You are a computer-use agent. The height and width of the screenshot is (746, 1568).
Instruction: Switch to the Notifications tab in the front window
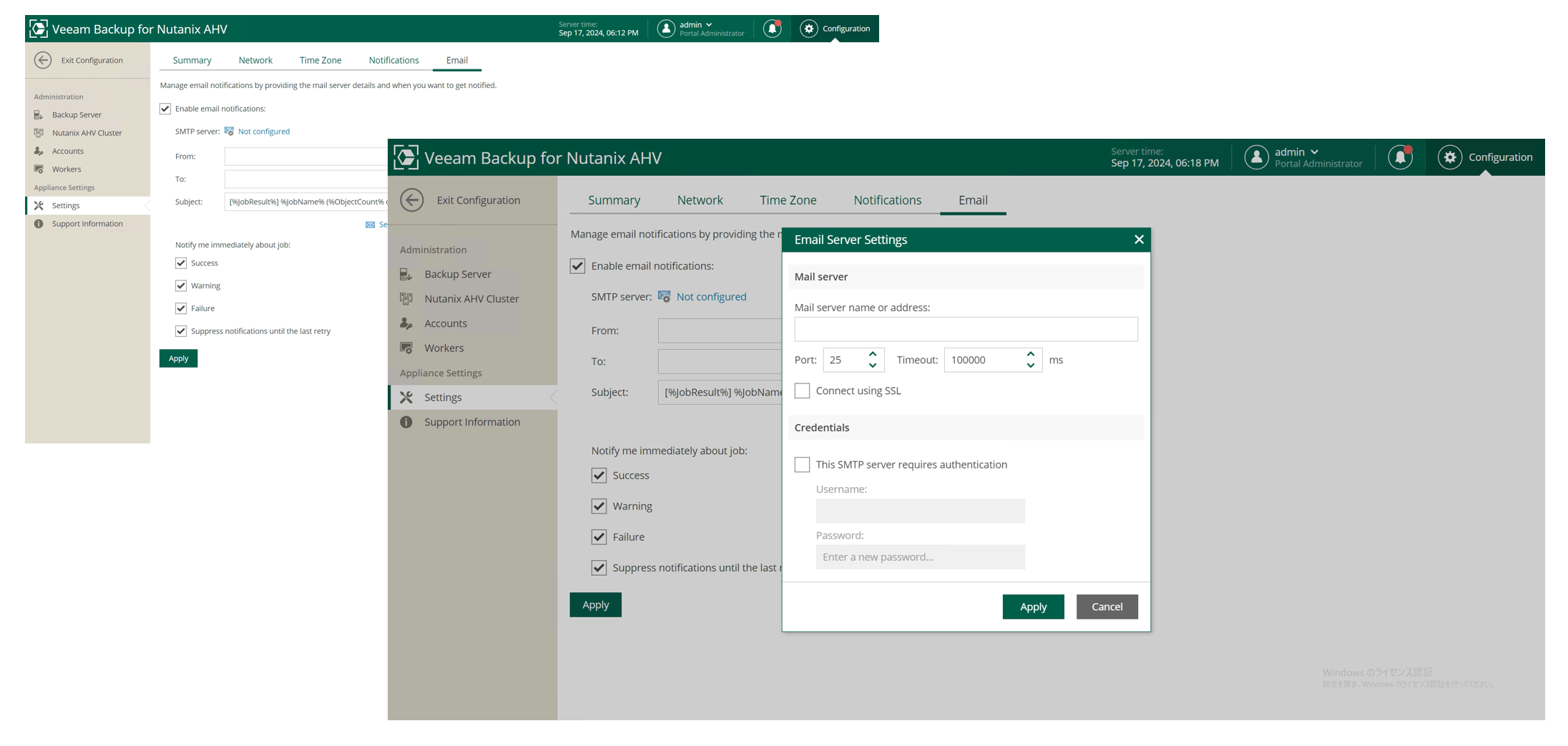888,200
